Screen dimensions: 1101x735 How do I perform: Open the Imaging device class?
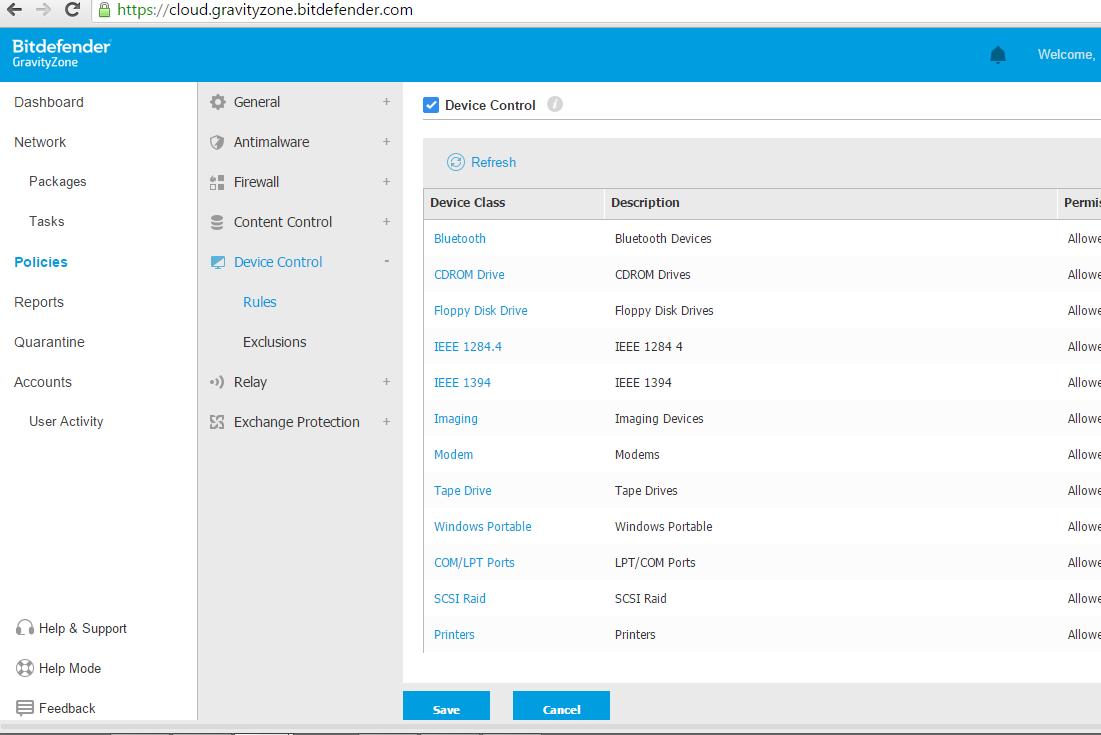click(x=456, y=419)
